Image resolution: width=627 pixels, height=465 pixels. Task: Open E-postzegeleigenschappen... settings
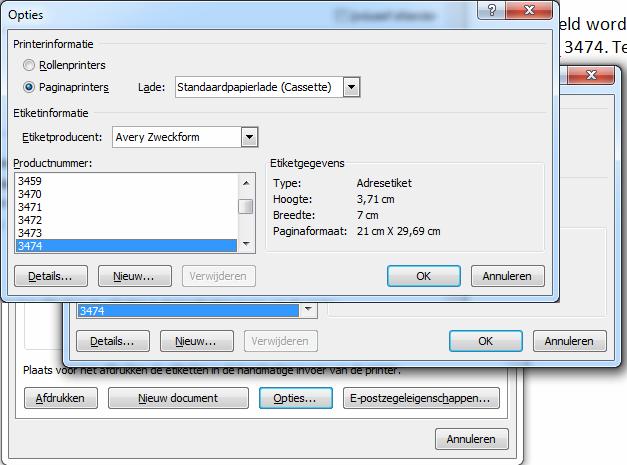coord(420,398)
